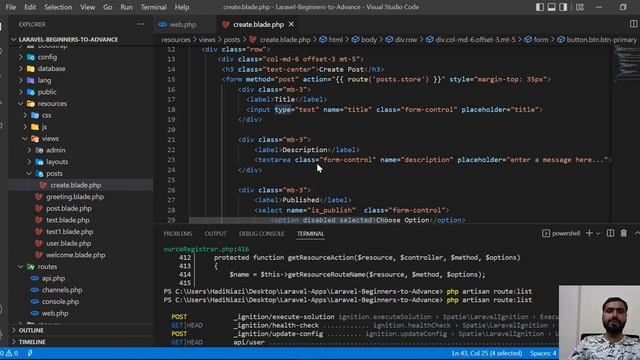Expand the public folder
The image size is (640, 360).
[47, 92]
